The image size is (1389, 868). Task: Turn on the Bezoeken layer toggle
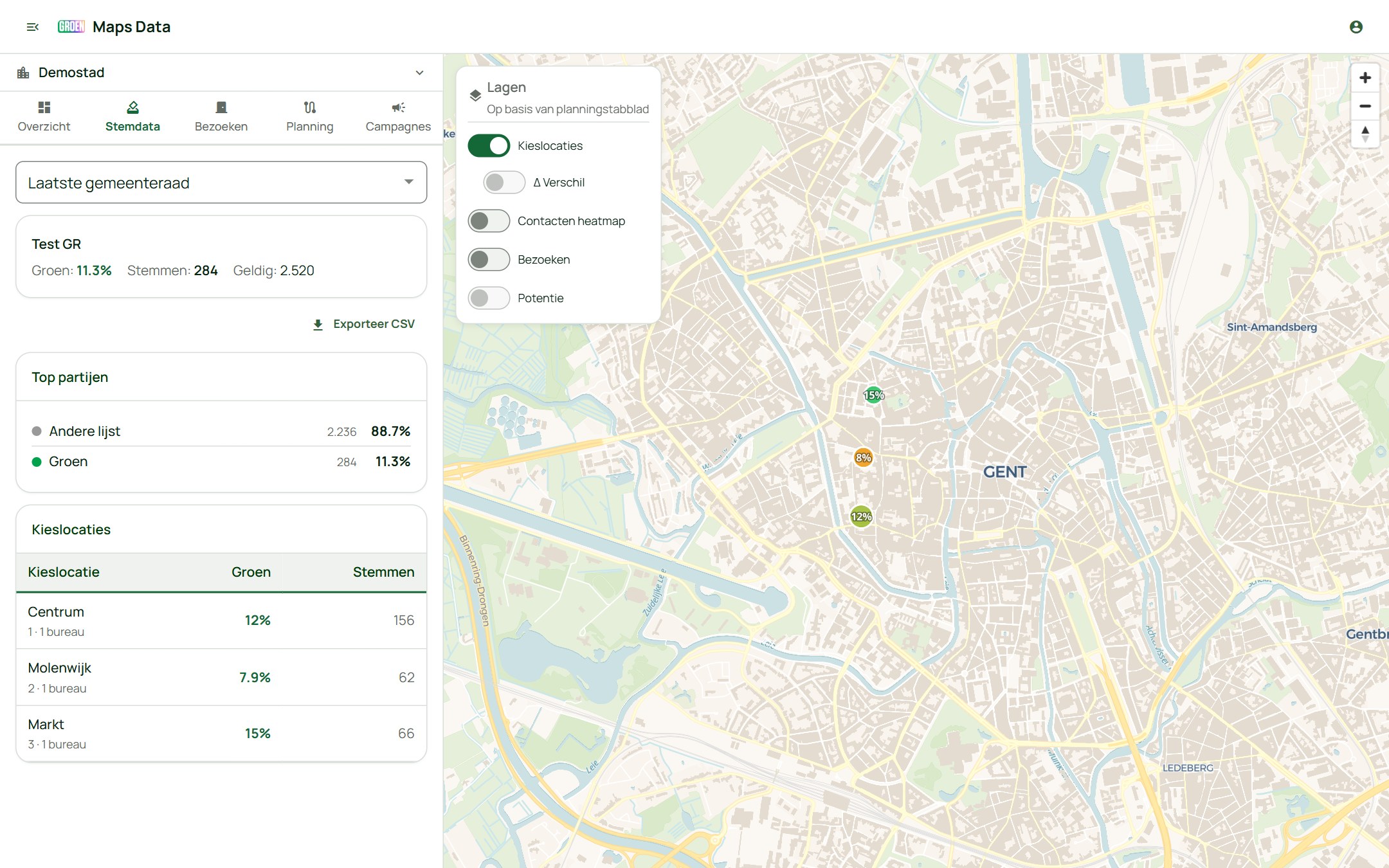489,260
